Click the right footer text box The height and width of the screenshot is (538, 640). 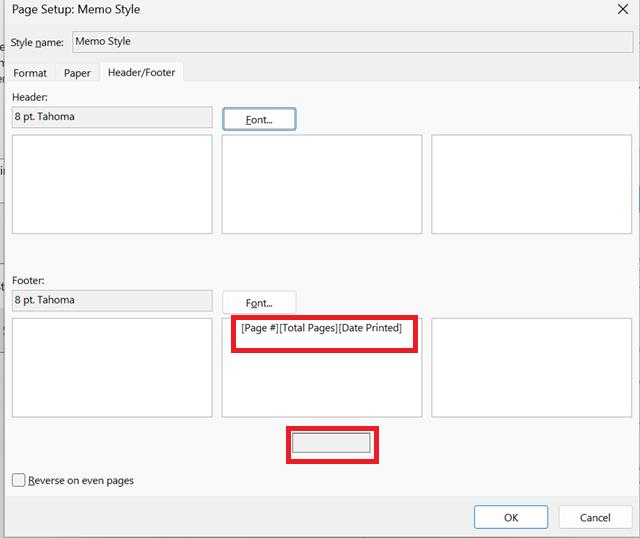pos(531,368)
